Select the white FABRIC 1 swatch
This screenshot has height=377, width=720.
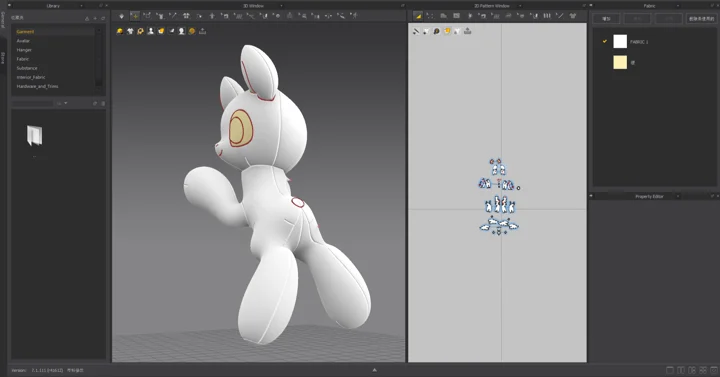(x=620, y=41)
